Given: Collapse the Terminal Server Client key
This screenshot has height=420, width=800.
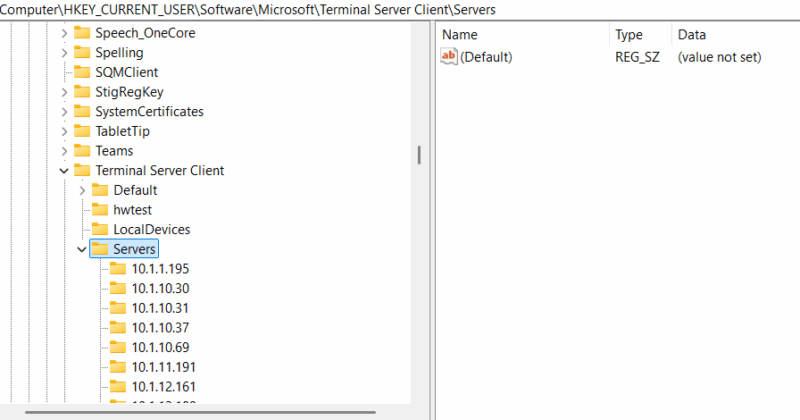Looking at the screenshot, I should pyautogui.click(x=64, y=171).
